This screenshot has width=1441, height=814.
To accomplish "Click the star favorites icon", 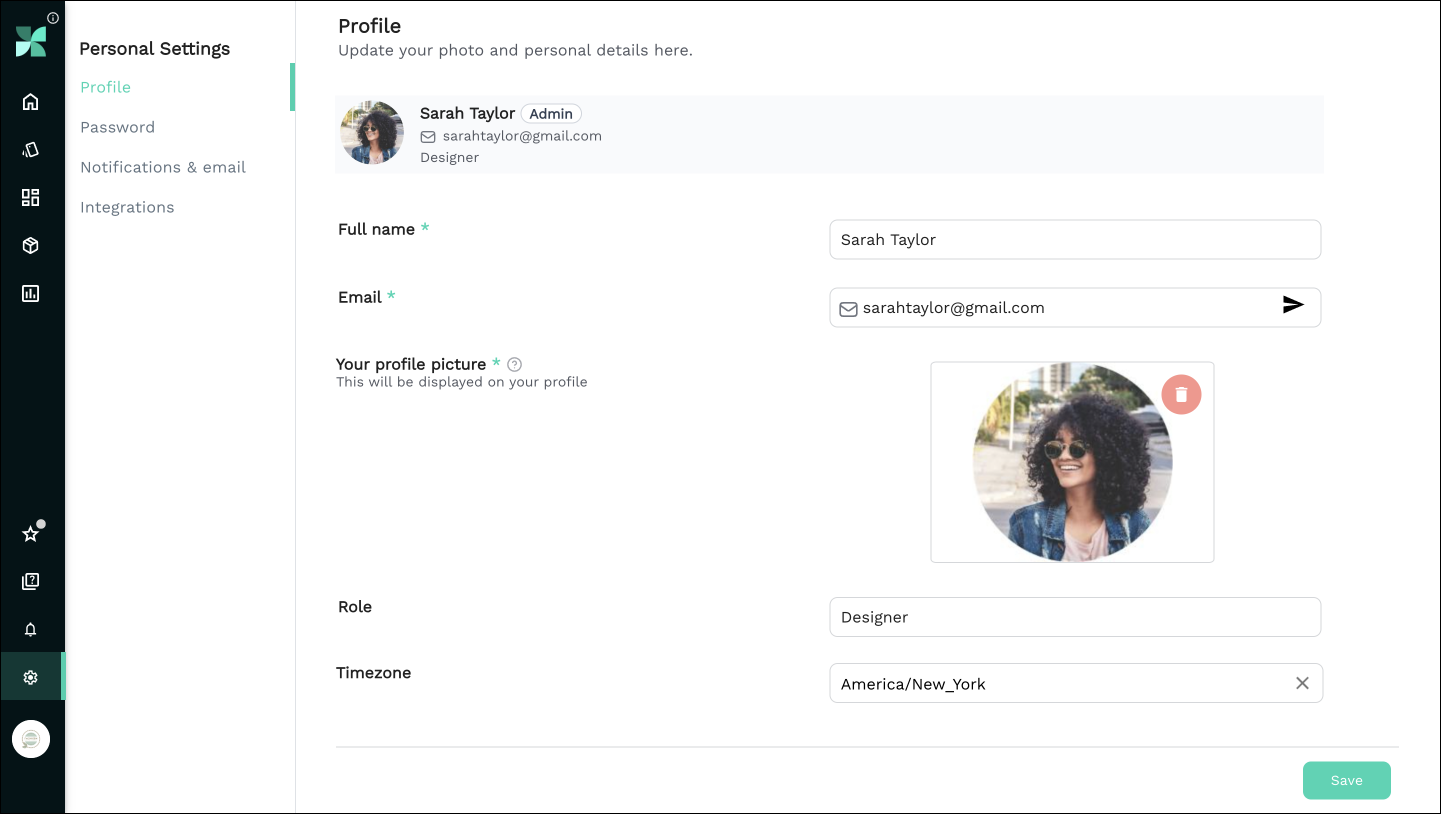I will 31,534.
